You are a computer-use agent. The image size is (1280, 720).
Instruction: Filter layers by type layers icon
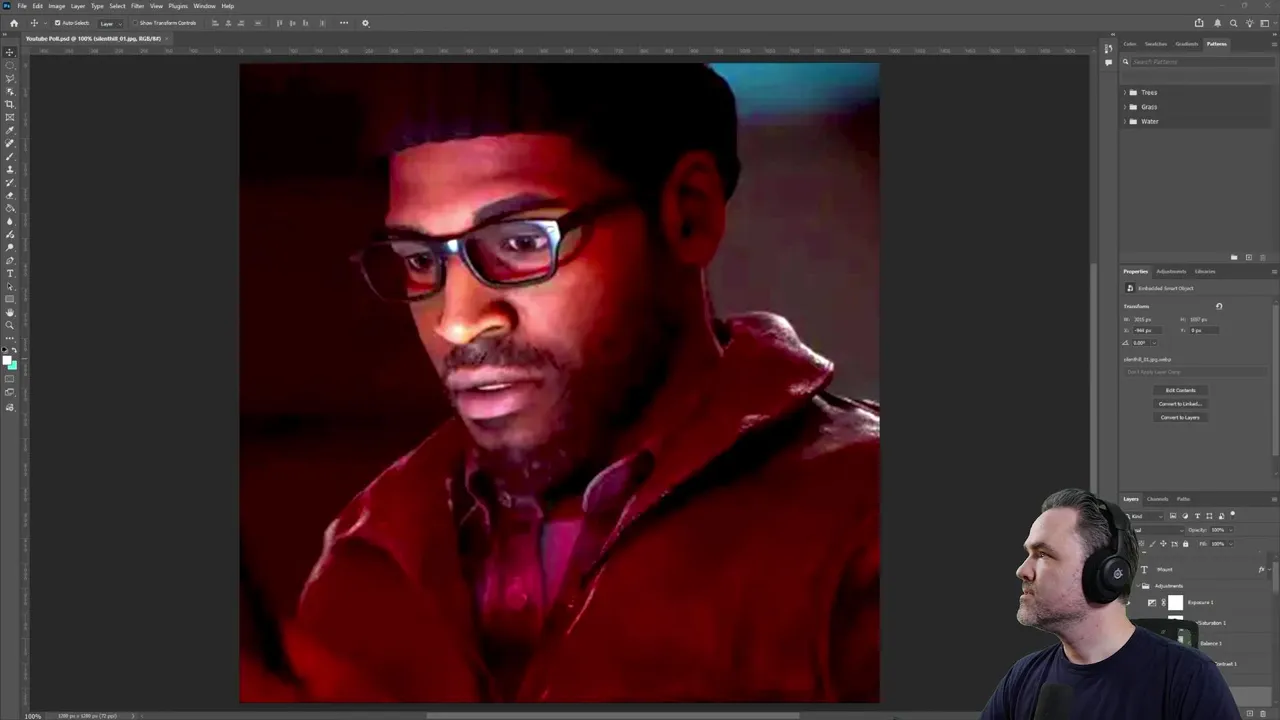pos(1197,516)
